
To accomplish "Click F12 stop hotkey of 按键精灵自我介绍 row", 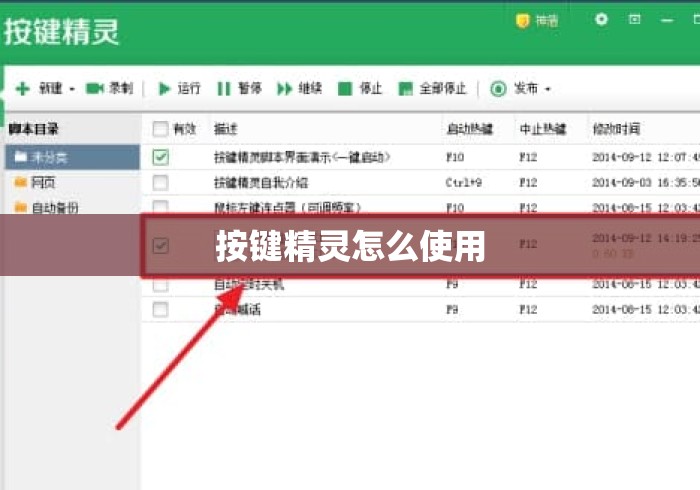I will [x=528, y=183].
